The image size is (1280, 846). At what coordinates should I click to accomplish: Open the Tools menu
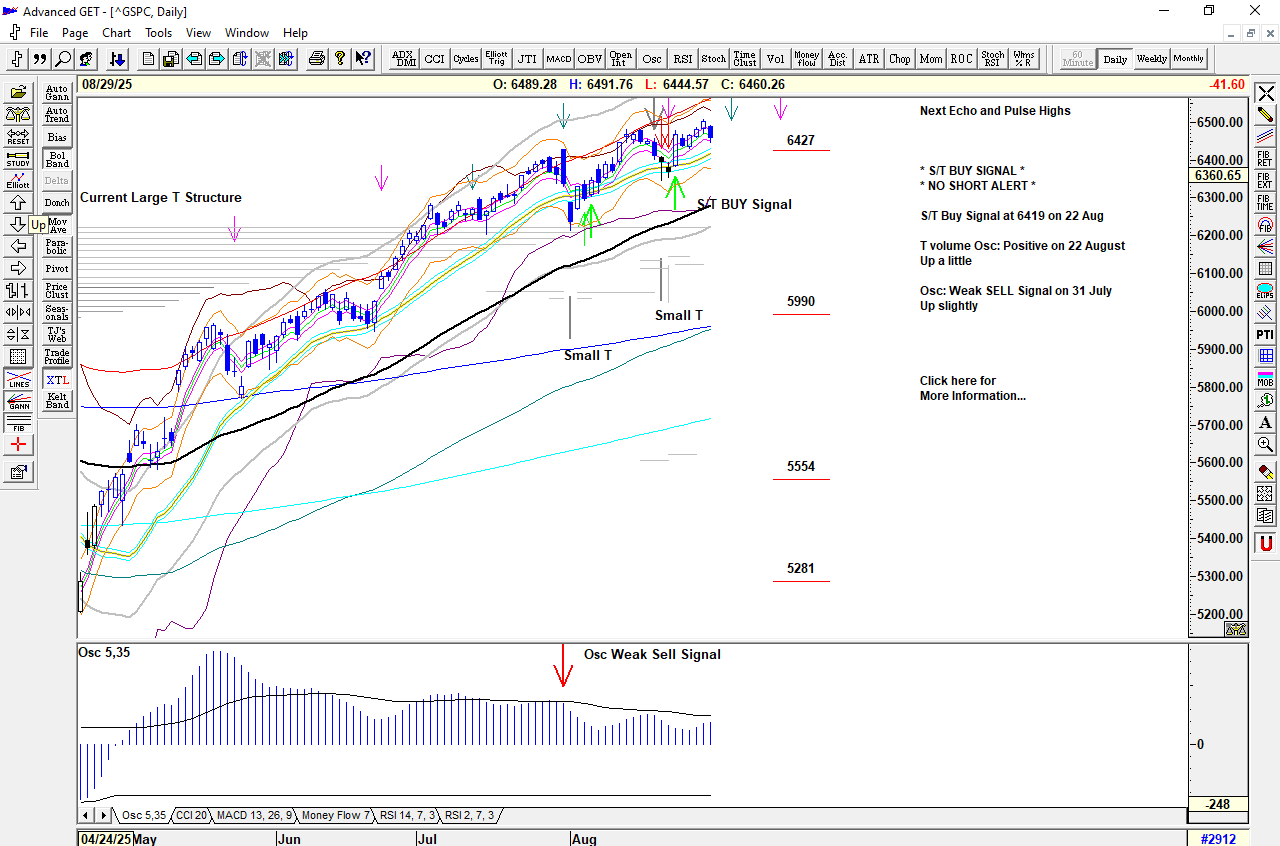pyautogui.click(x=158, y=33)
